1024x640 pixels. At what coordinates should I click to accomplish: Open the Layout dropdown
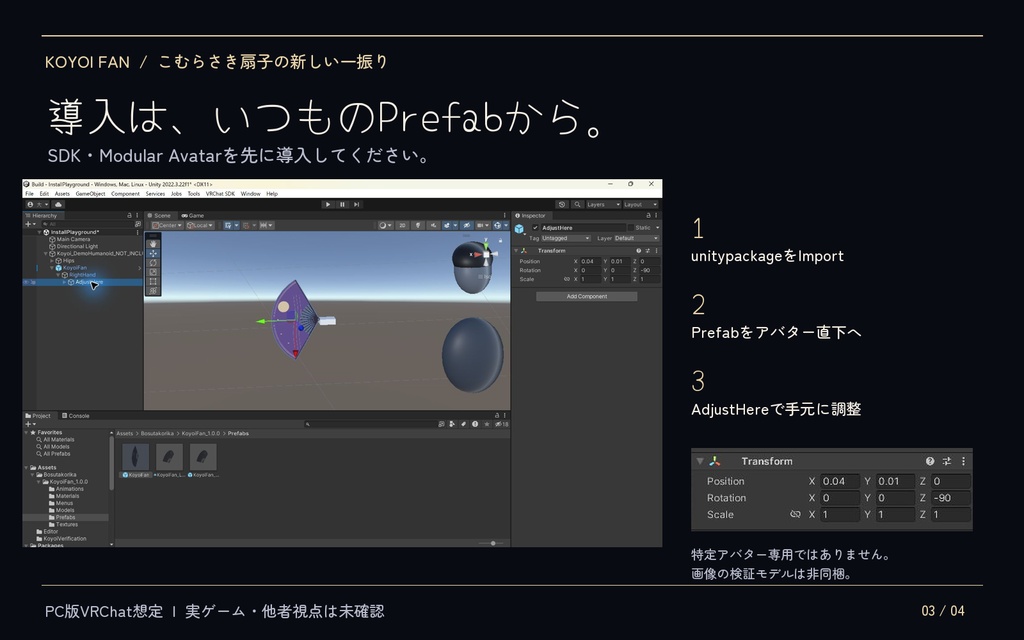640,204
